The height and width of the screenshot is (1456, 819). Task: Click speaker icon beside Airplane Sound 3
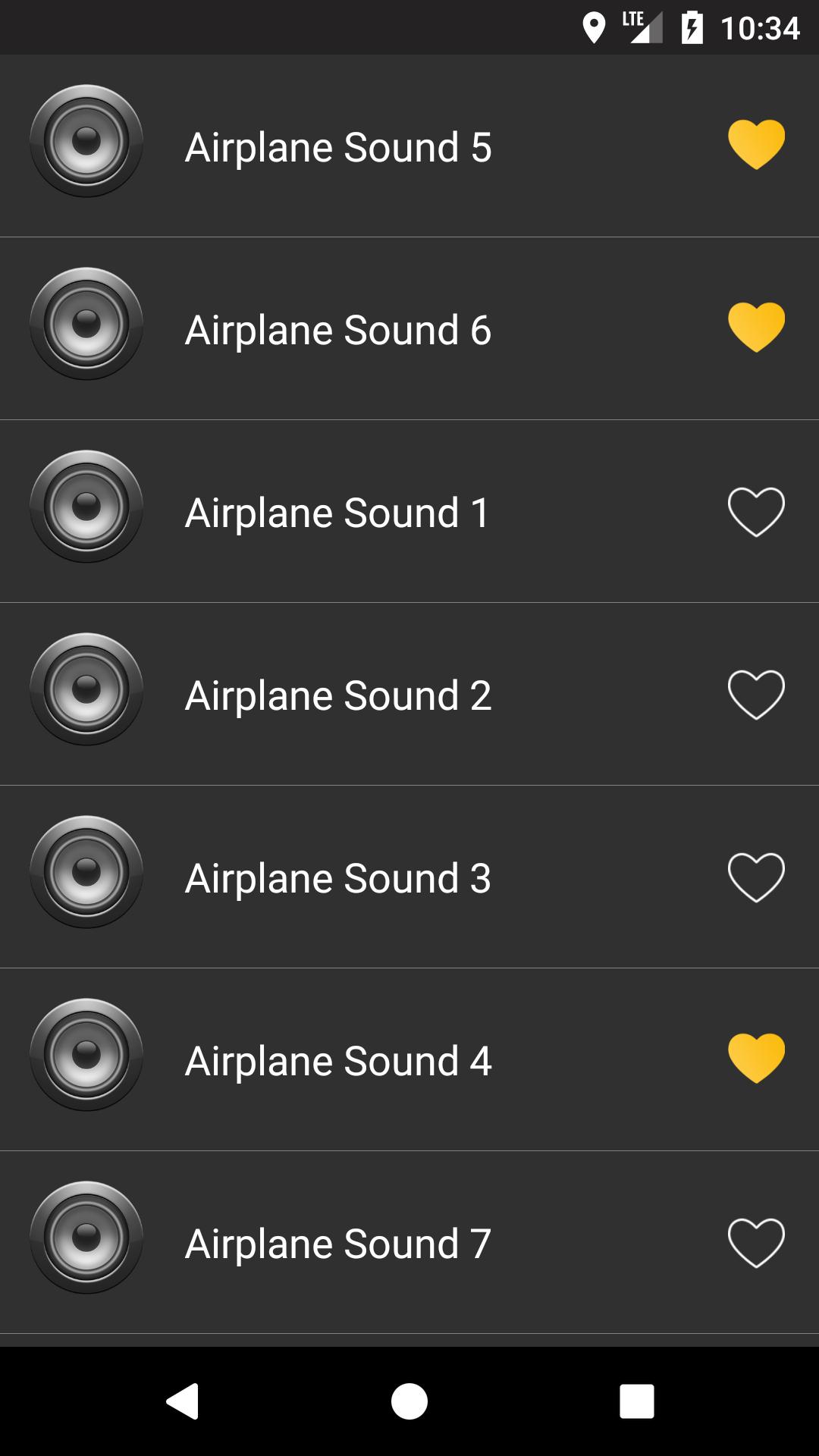pos(86,872)
